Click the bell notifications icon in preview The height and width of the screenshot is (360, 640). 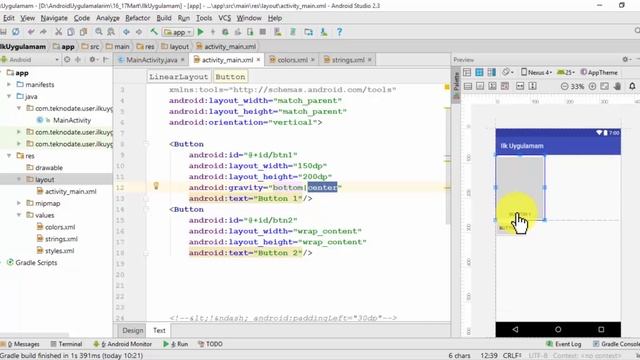[x=632, y=86]
